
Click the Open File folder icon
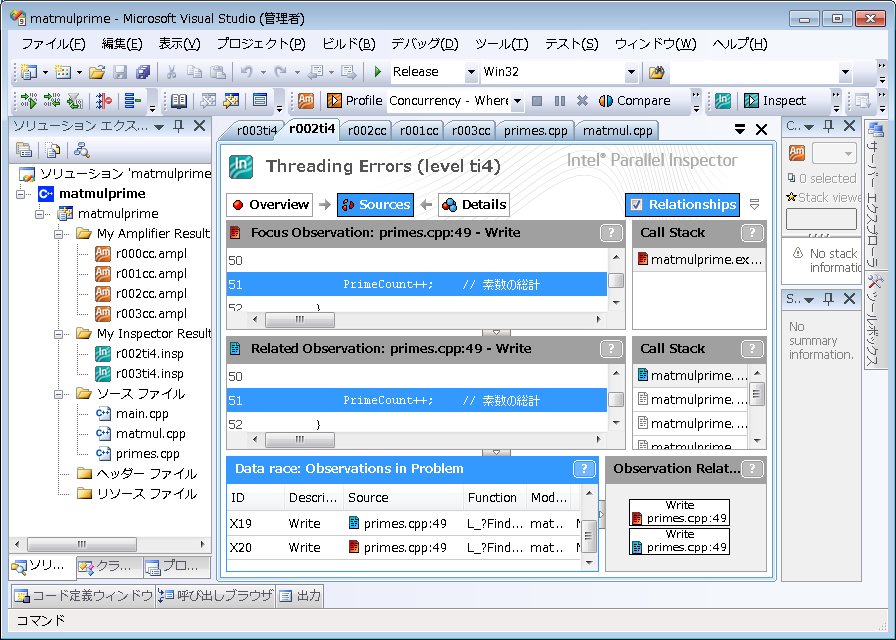(x=97, y=72)
